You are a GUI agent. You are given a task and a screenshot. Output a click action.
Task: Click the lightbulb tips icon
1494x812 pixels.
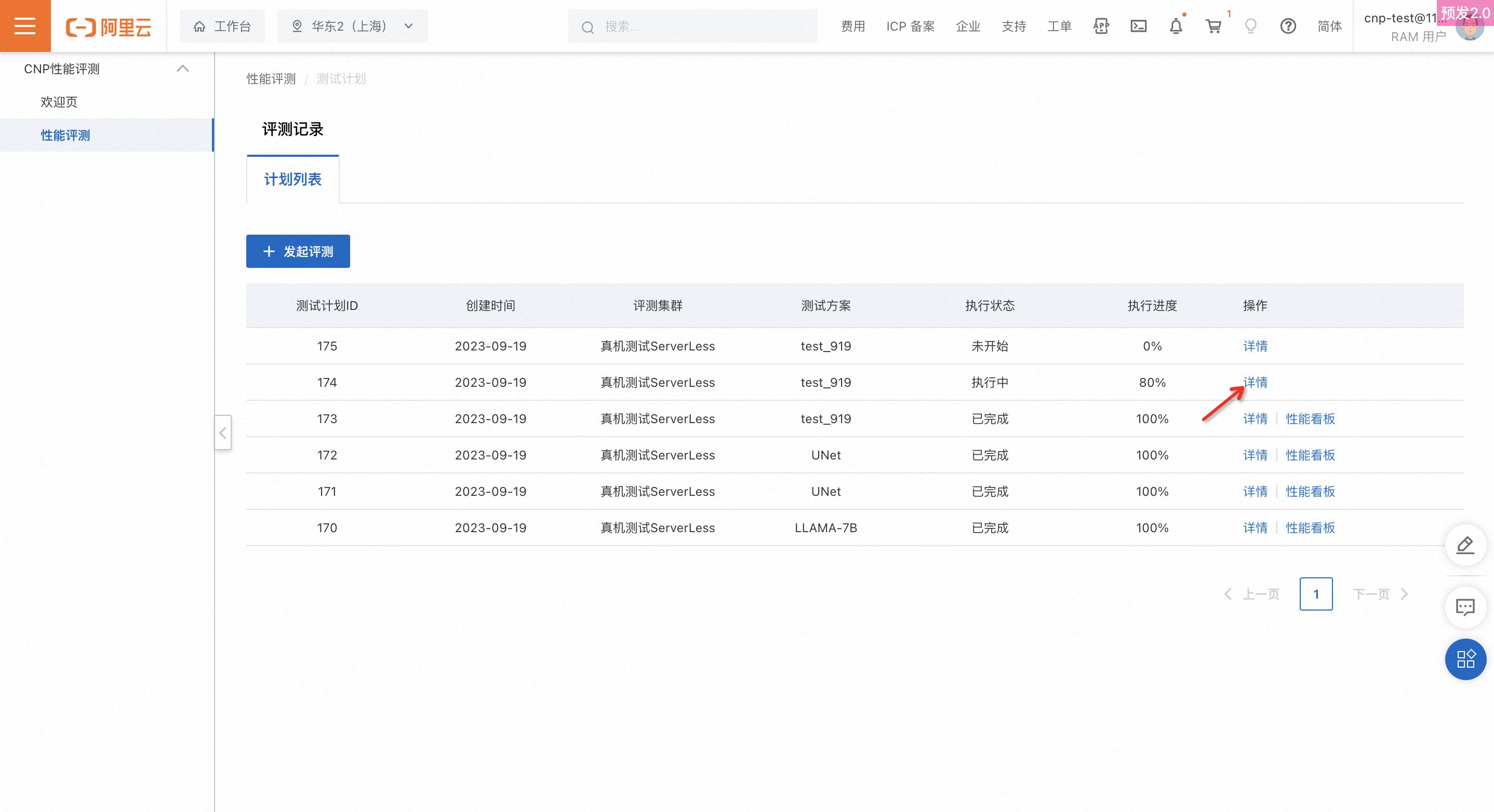[x=1250, y=26]
